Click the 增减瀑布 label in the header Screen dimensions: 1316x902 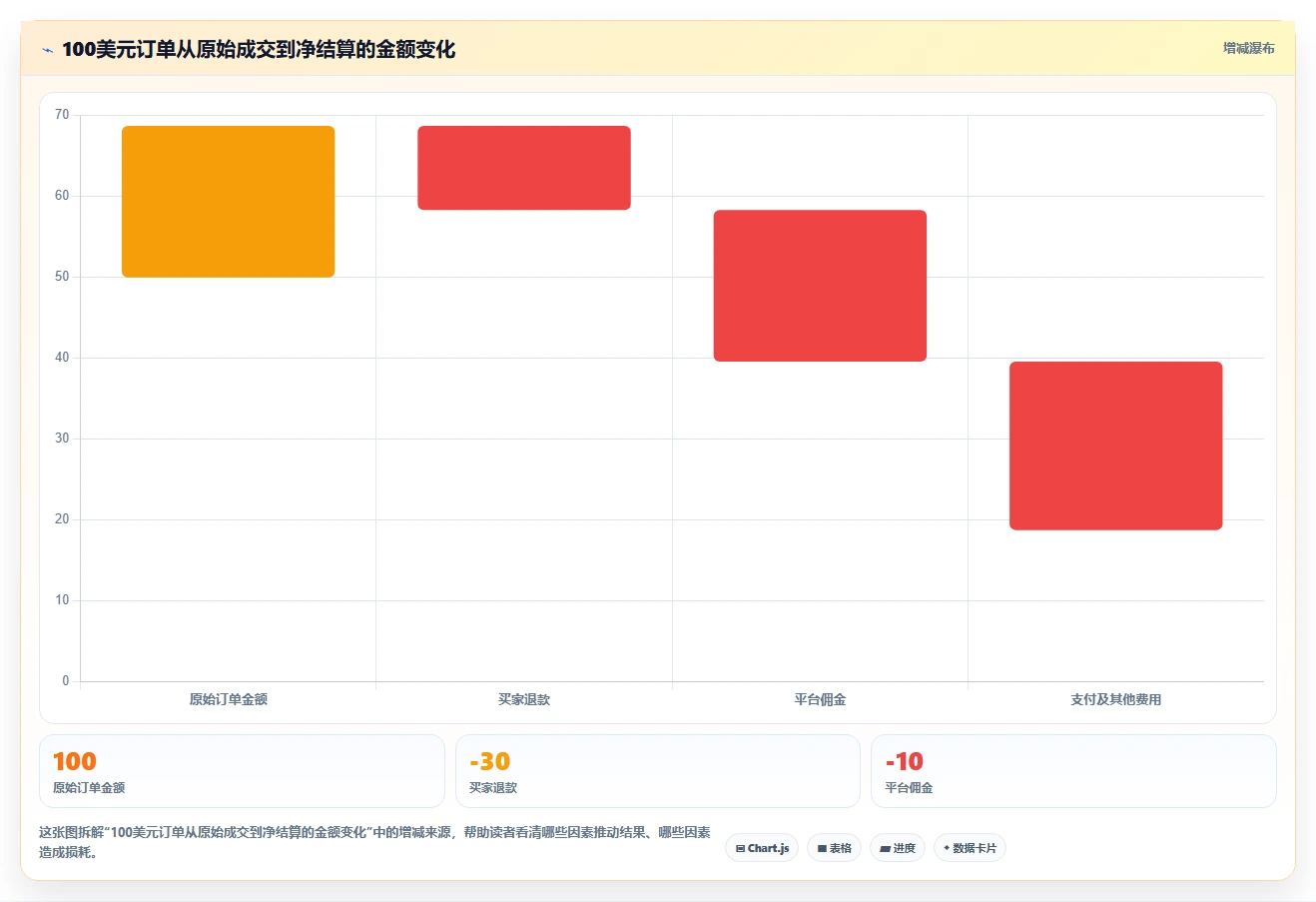[x=1249, y=48]
